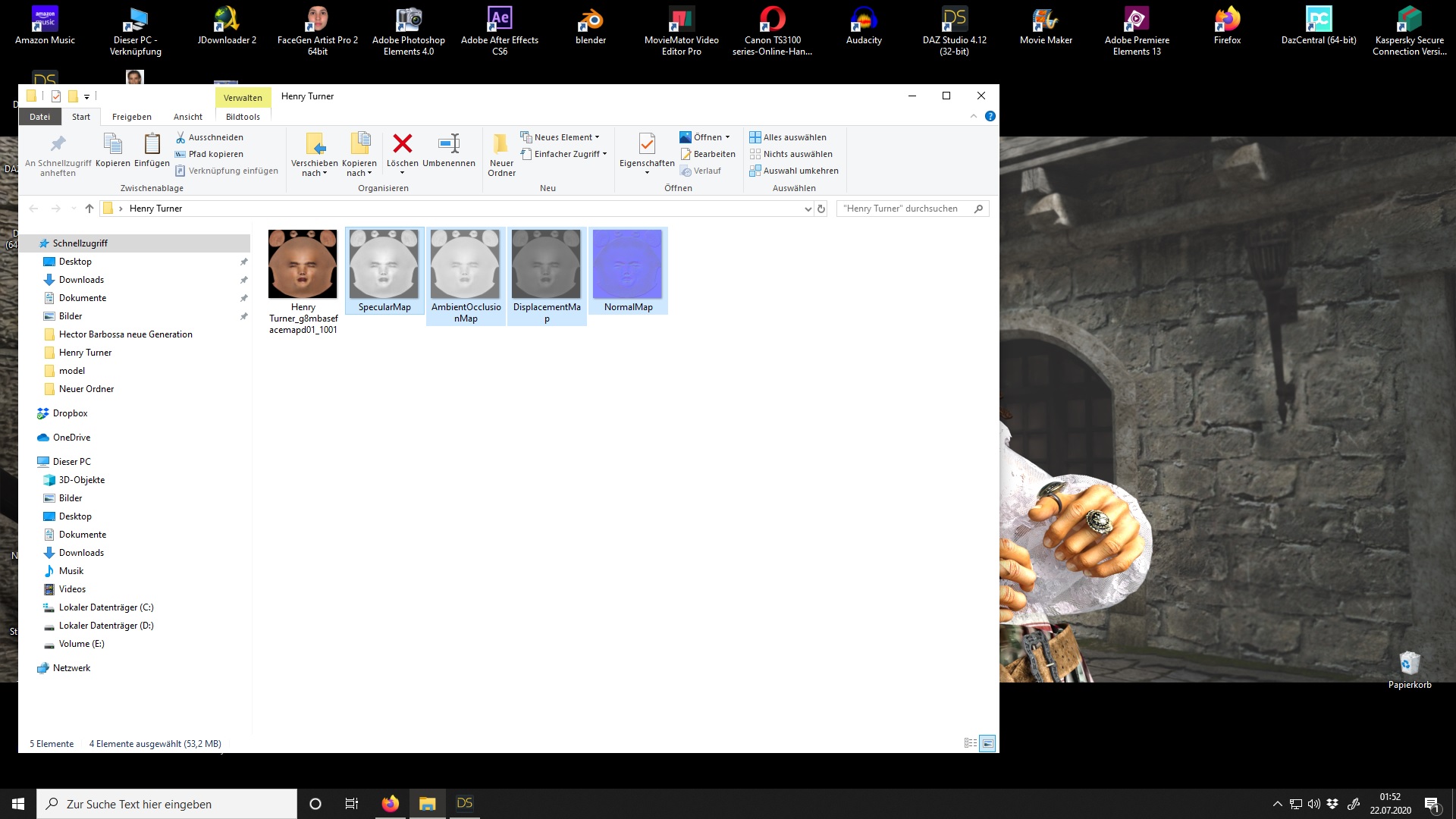Open address bar history dropdown arrow
Screen dimensions: 1456x819
pos(808,209)
